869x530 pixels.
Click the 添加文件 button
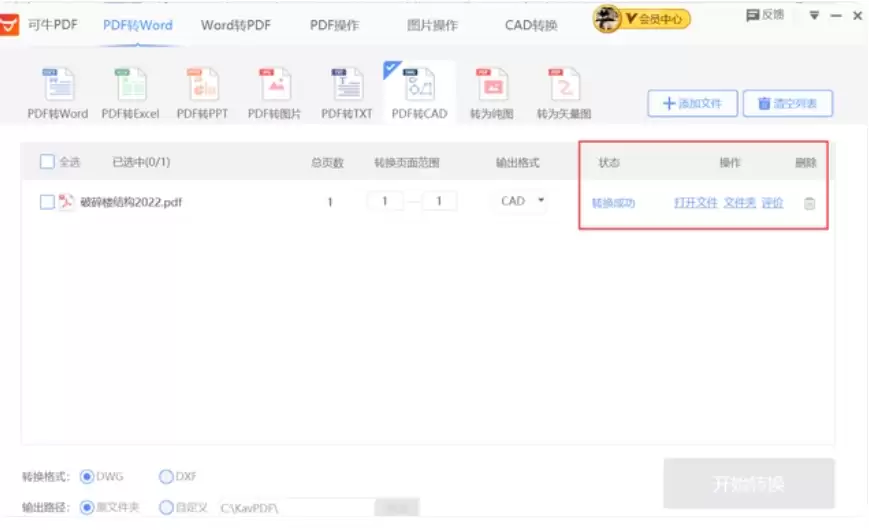(x=692, y=103)
